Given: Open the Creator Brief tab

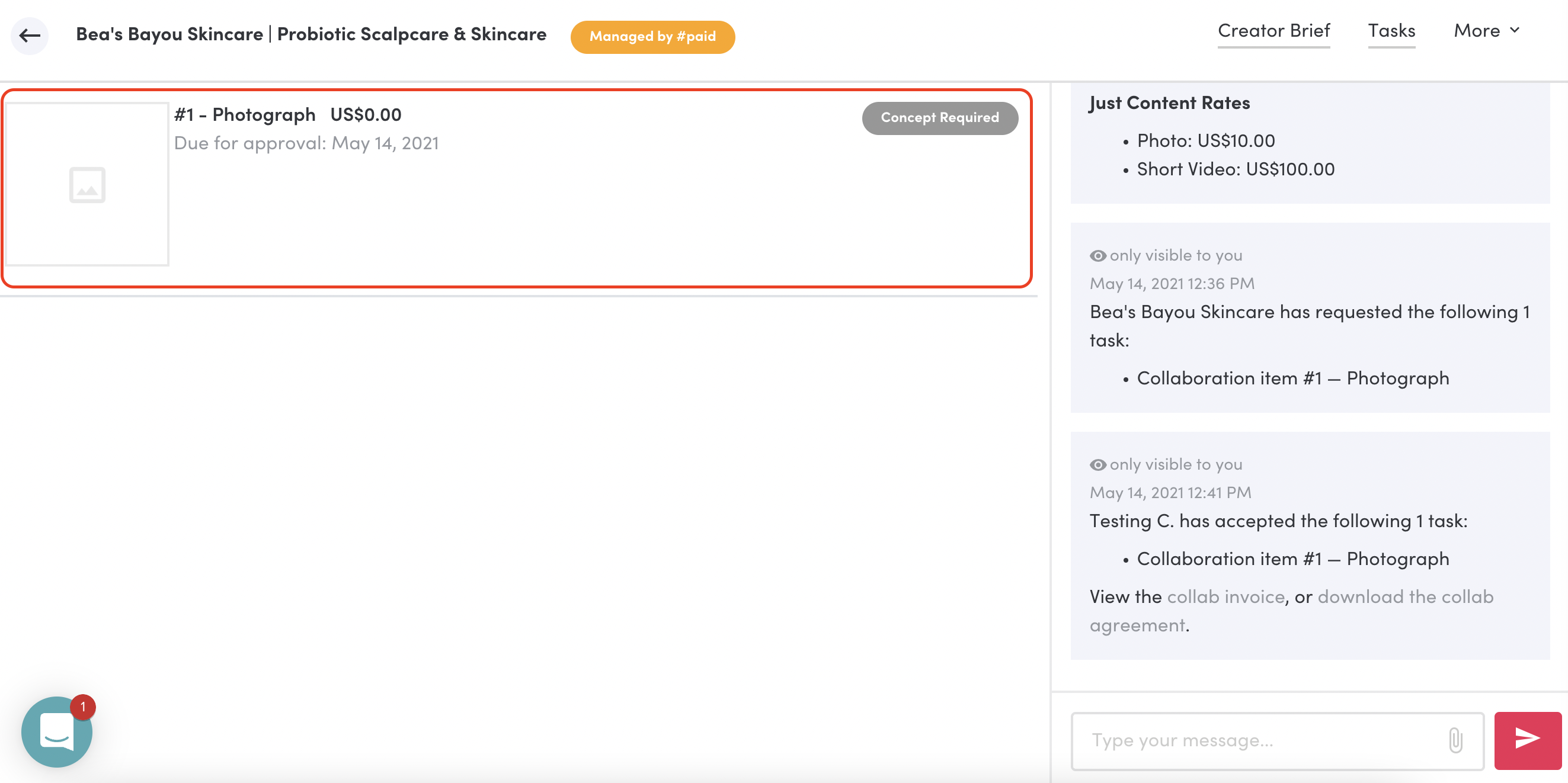Looking at the screenshot, I should (x=1273, y=30).
